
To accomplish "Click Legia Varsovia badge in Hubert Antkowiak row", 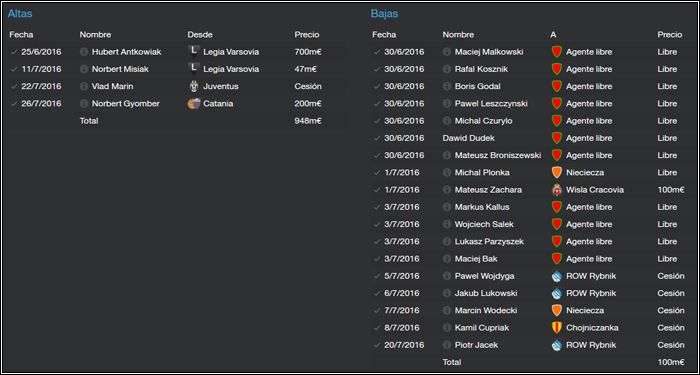I will point(193,52).
